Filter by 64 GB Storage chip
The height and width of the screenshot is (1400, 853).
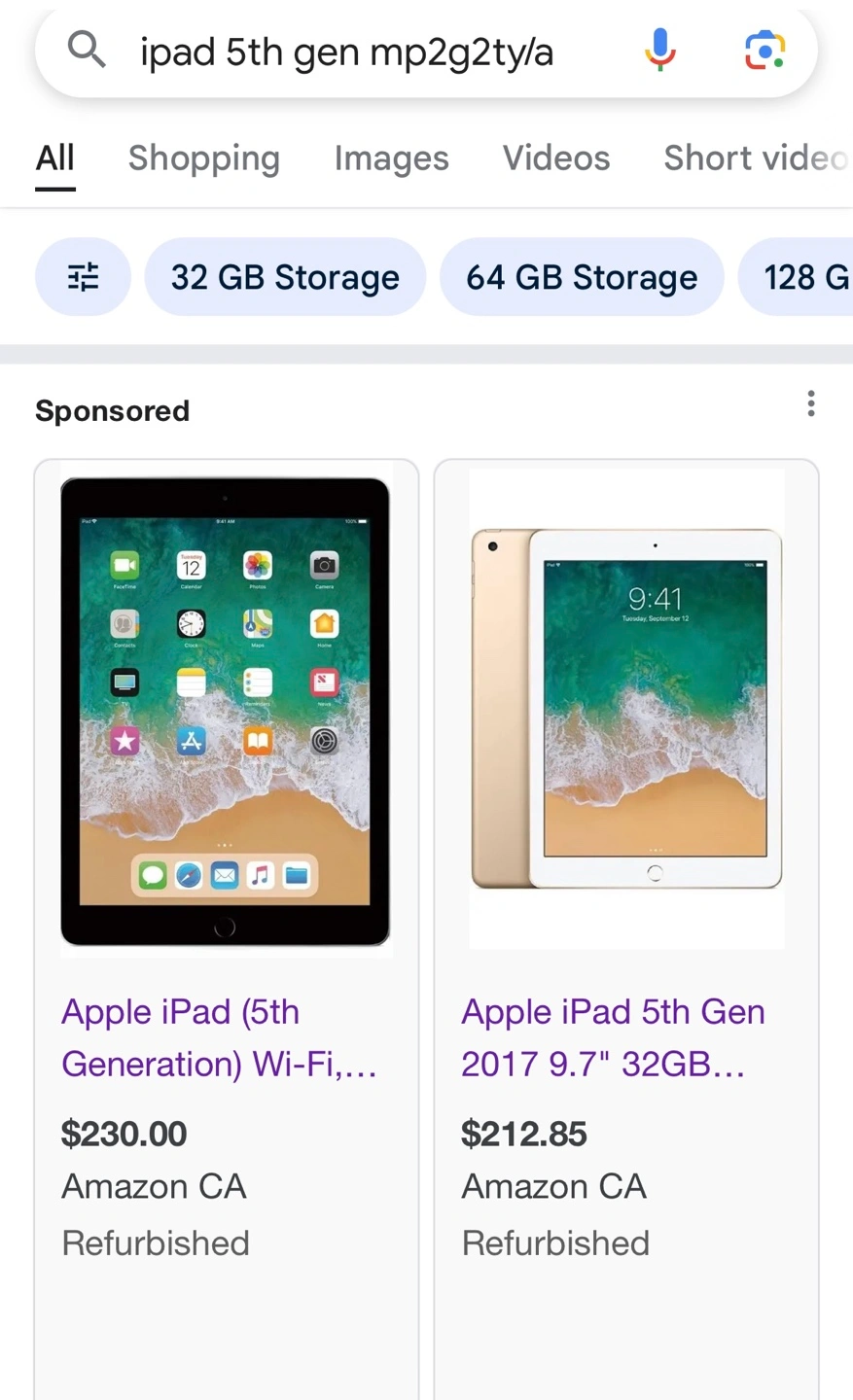point(582,277)
